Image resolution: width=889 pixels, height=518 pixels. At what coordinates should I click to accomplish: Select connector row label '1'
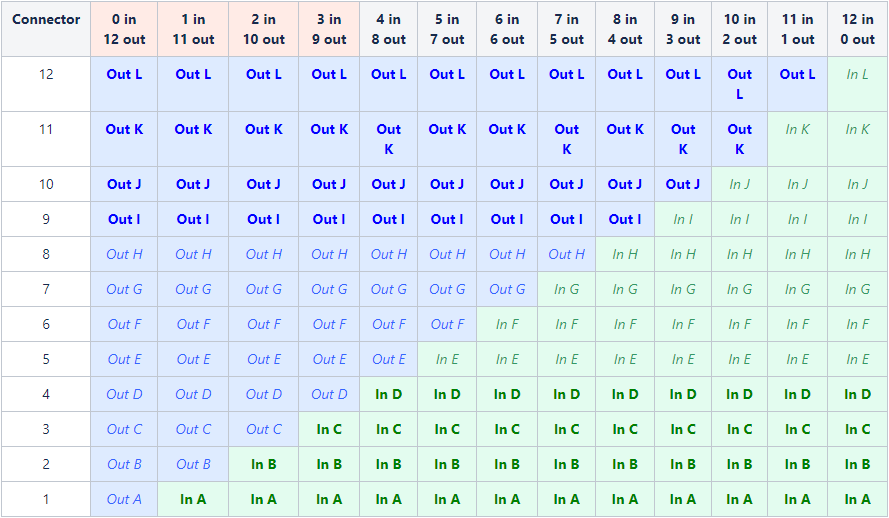point(46,499)
